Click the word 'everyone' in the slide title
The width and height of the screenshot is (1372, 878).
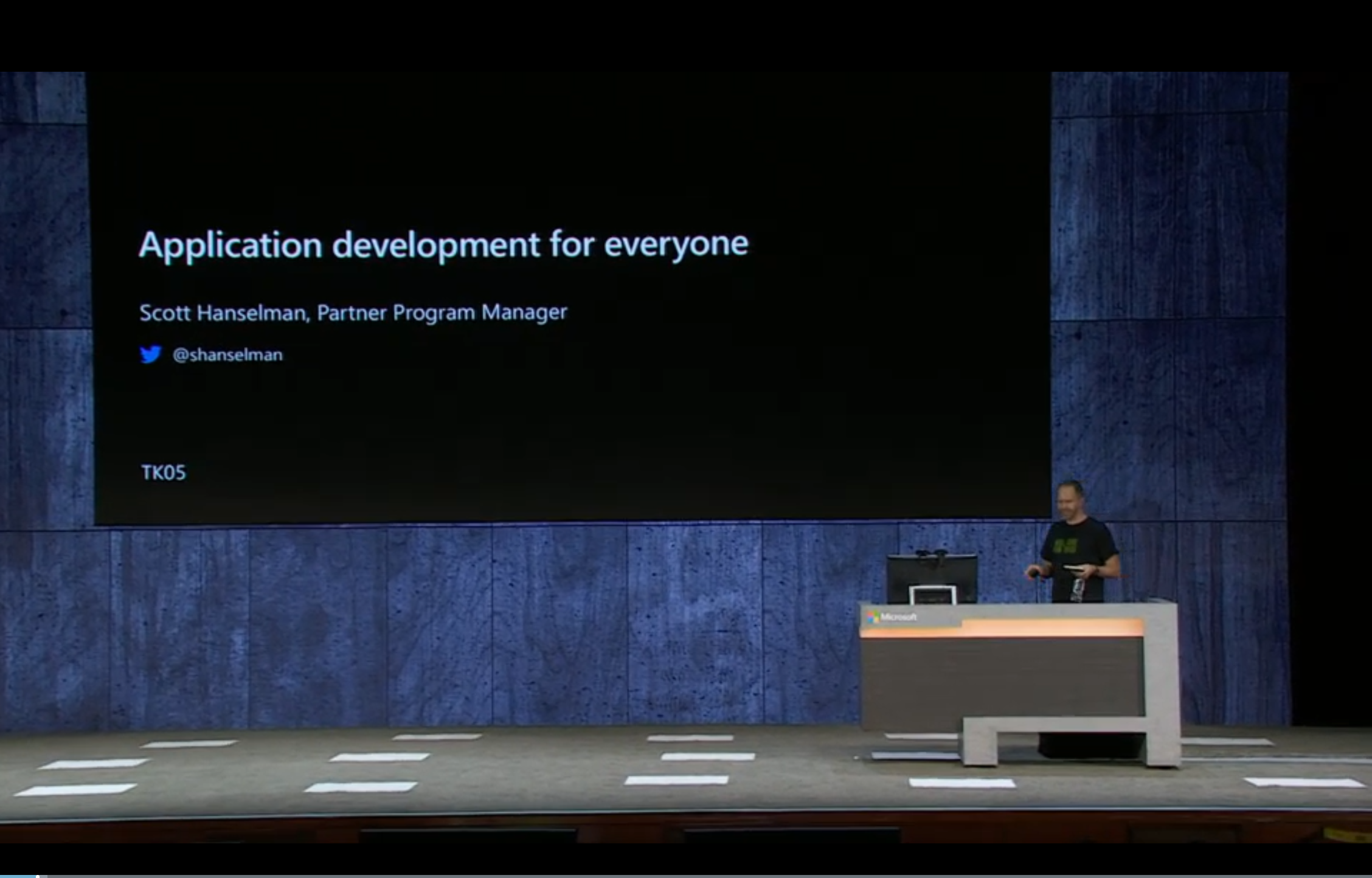click(x=676, y=244)
